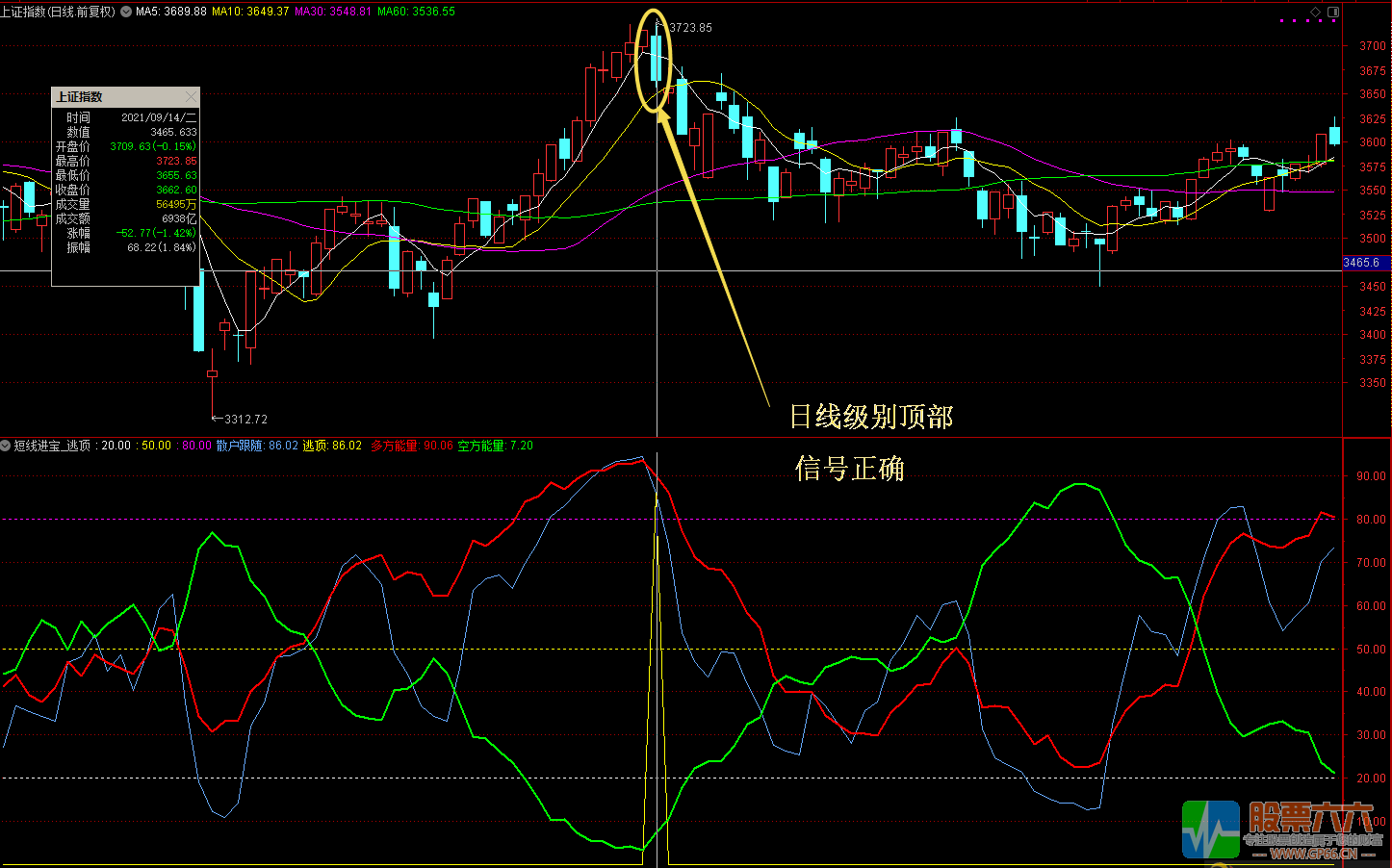Toggle the side panel icon at top-right
Image resolution: width=1392 pixels, height=868 pixels.
click(x=1333, y=12)
